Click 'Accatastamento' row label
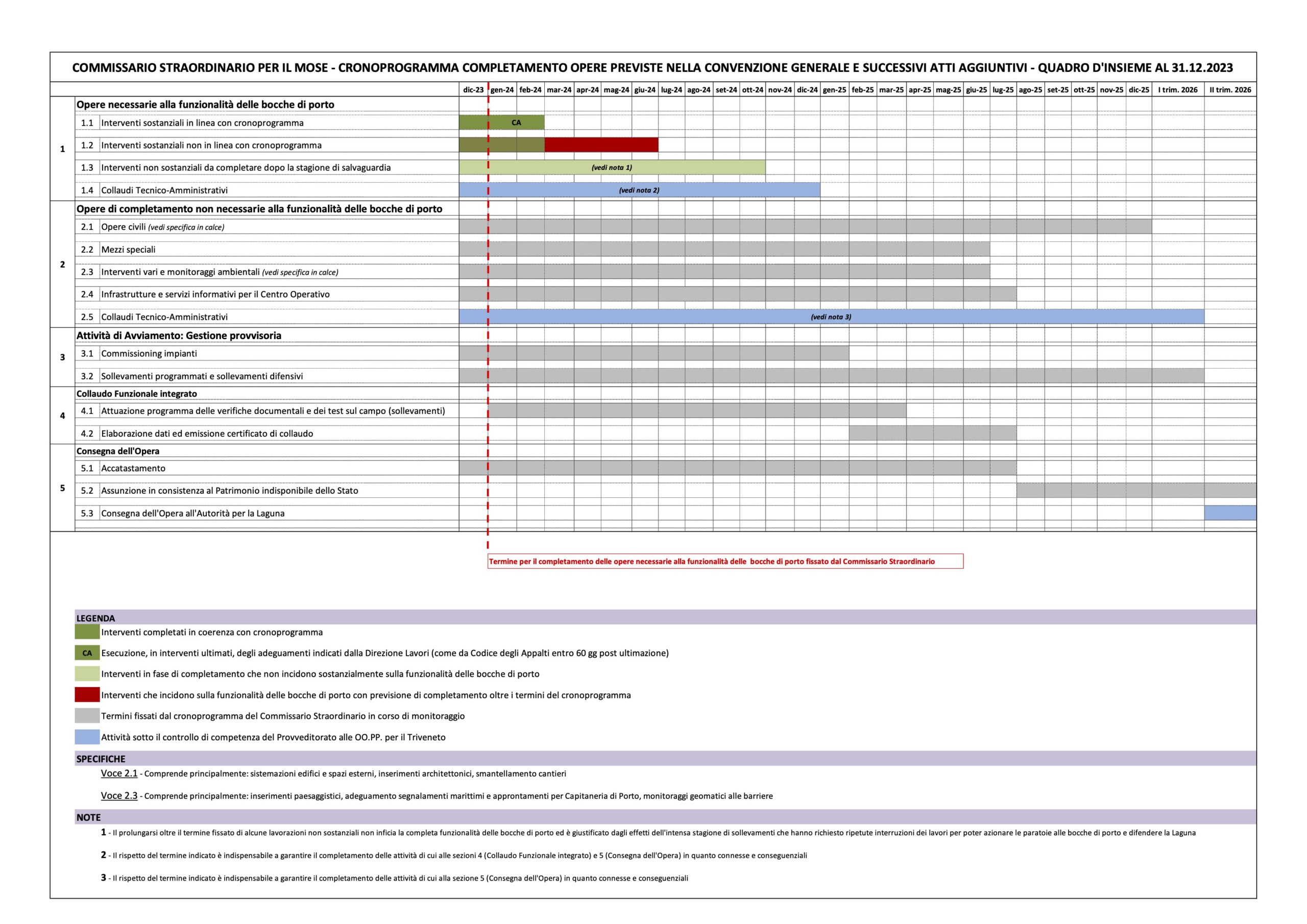 point(133,468)
